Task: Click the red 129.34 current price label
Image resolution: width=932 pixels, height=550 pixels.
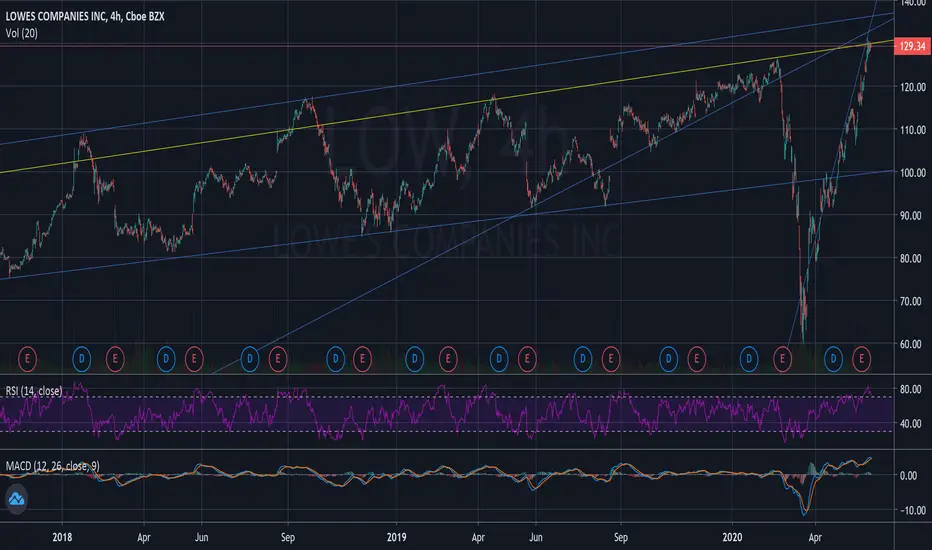Action: pyautogui.click(x=912, y=46)
